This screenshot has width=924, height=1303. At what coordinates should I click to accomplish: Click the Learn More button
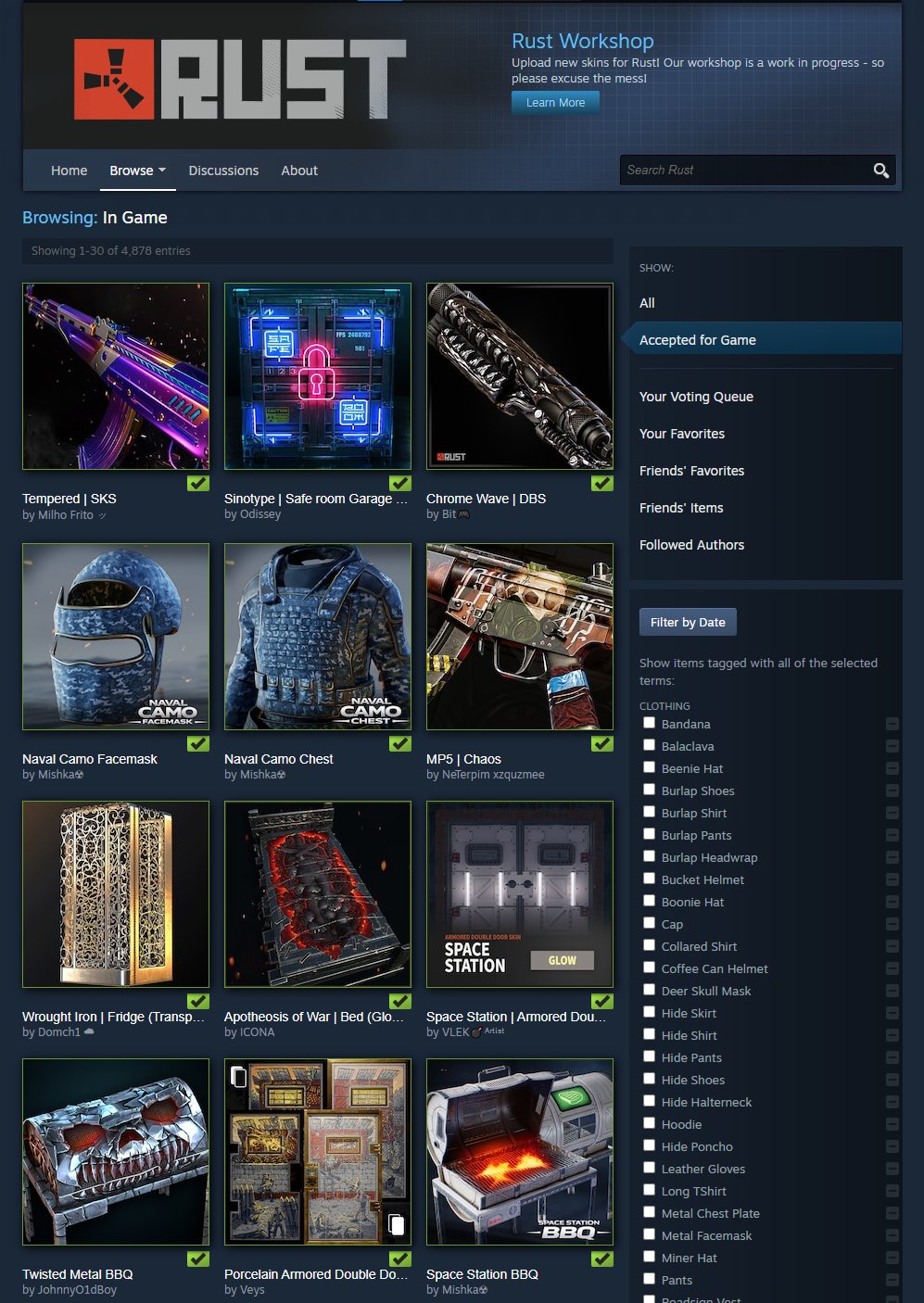click(555, 103)
